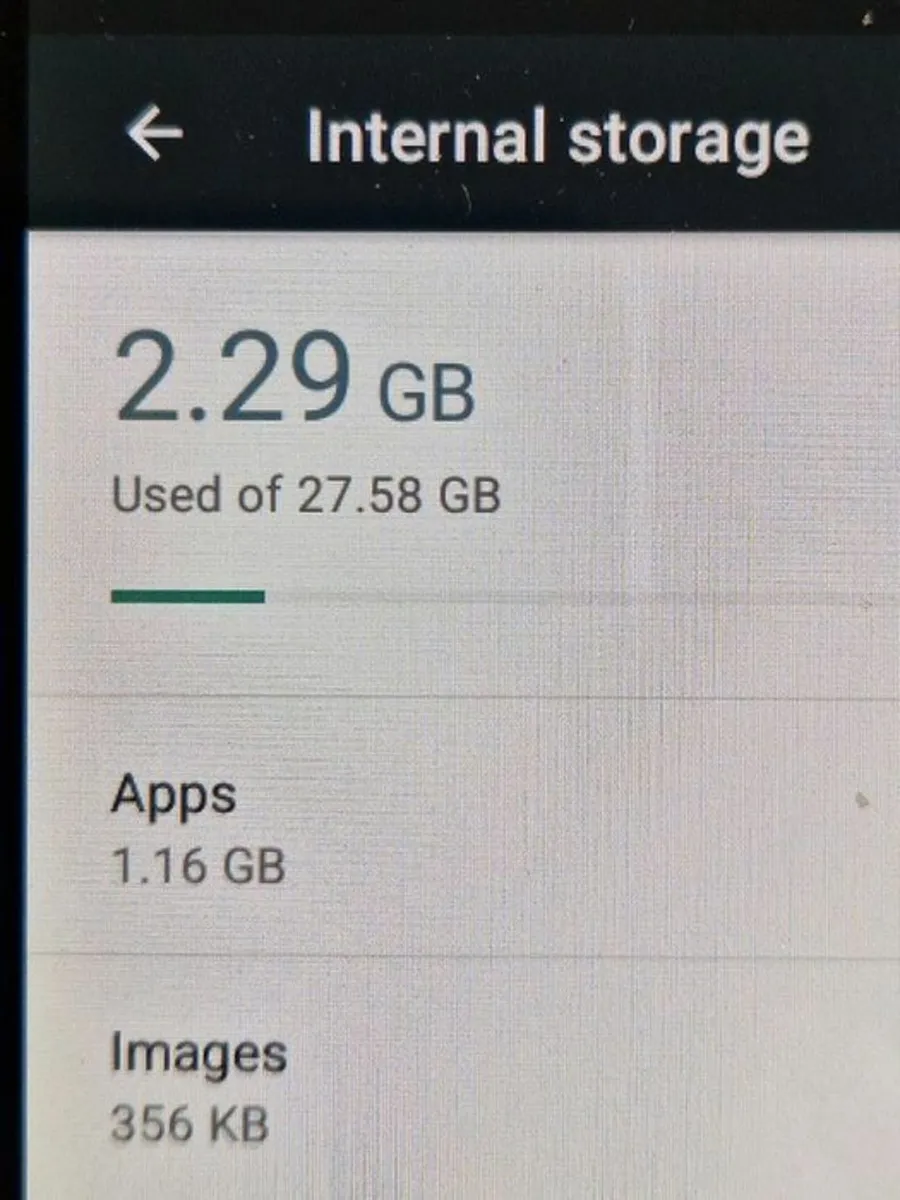Click empty header space beside the back arrow

(245, 135)
